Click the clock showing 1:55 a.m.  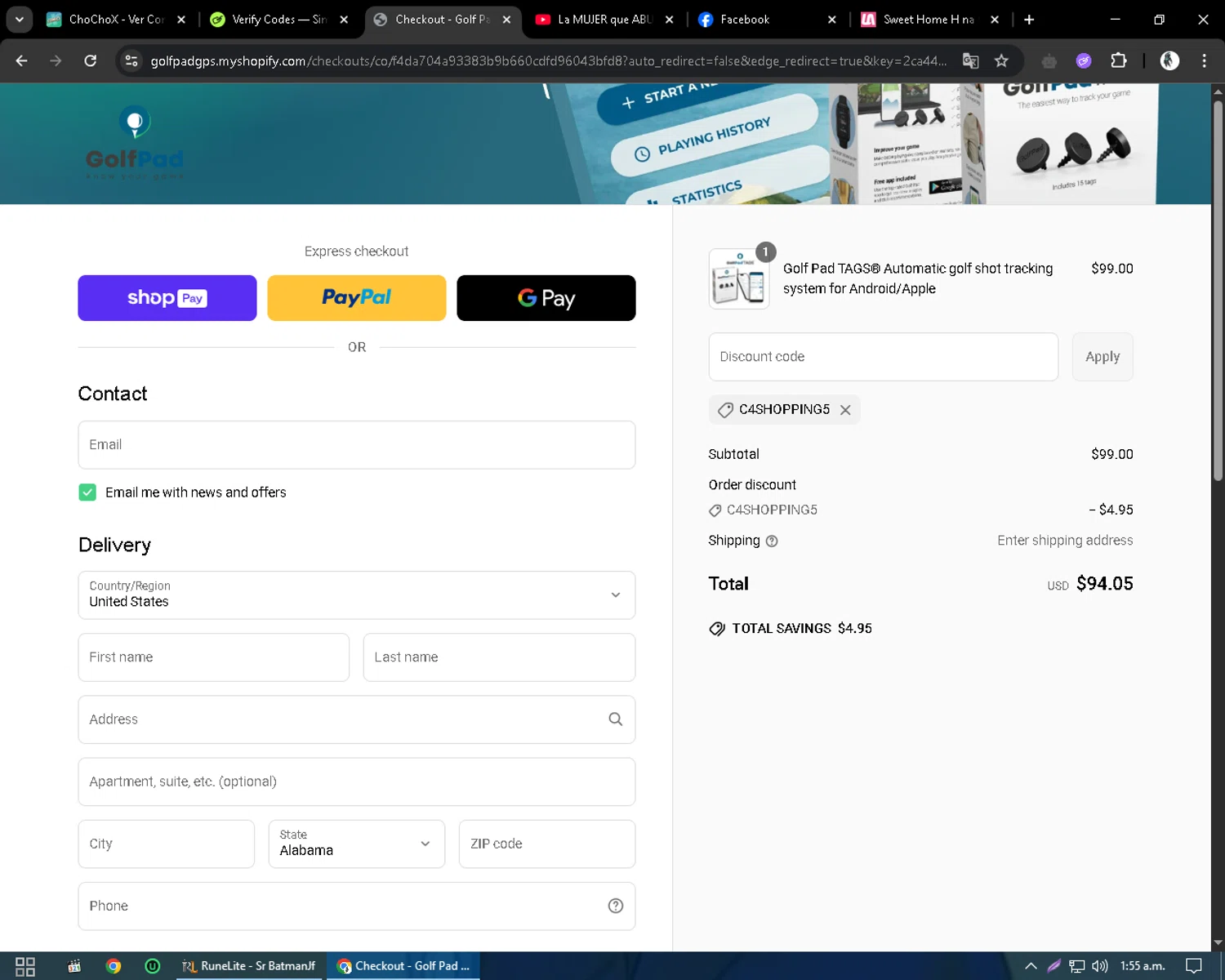point(1143,966)
